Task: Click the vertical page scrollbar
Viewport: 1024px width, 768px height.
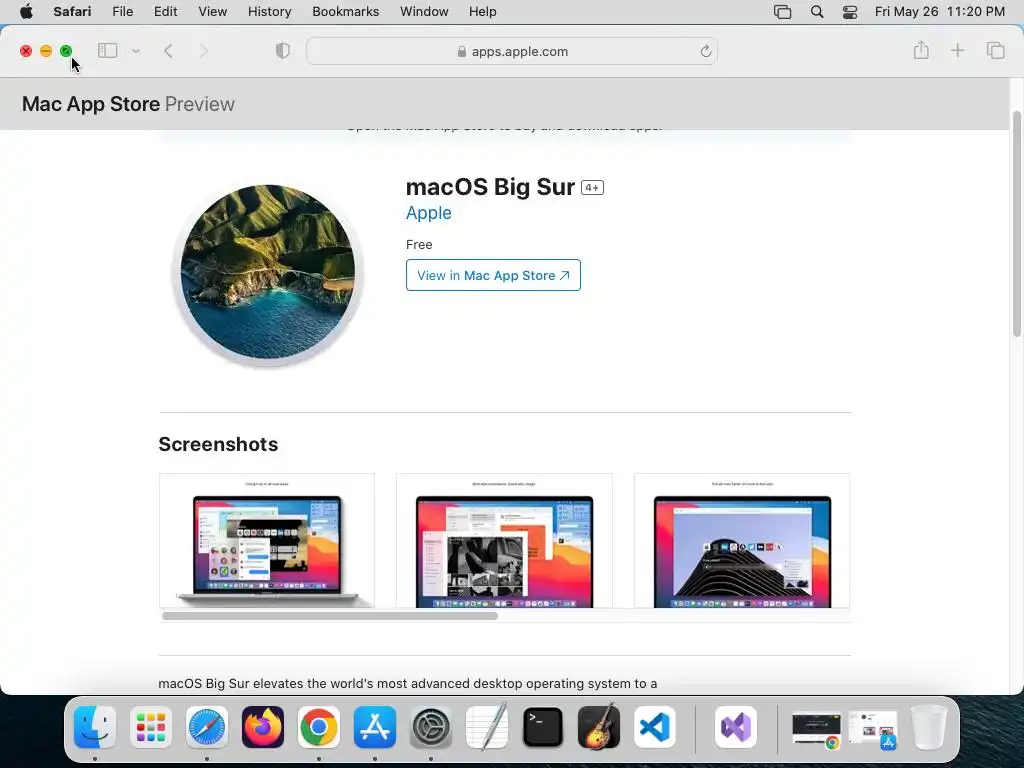Action: coord(1017,223)
